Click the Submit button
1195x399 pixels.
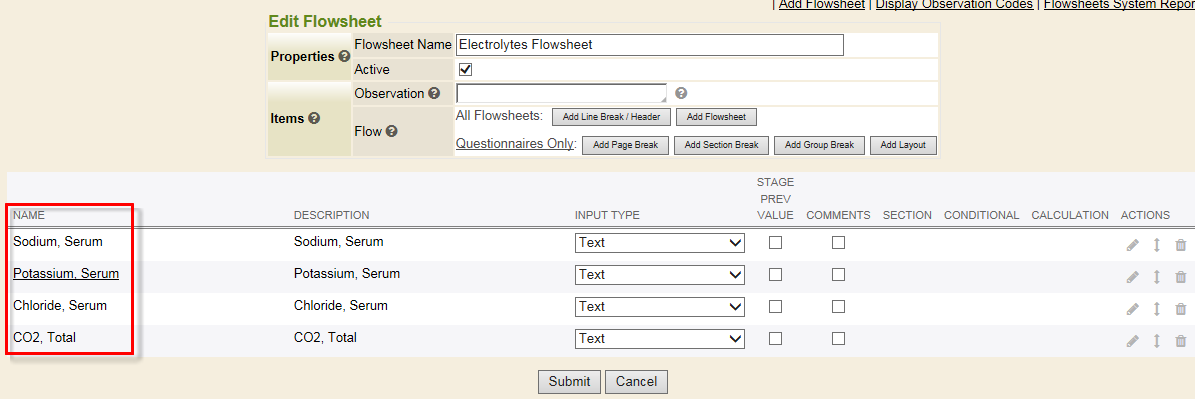569,381
